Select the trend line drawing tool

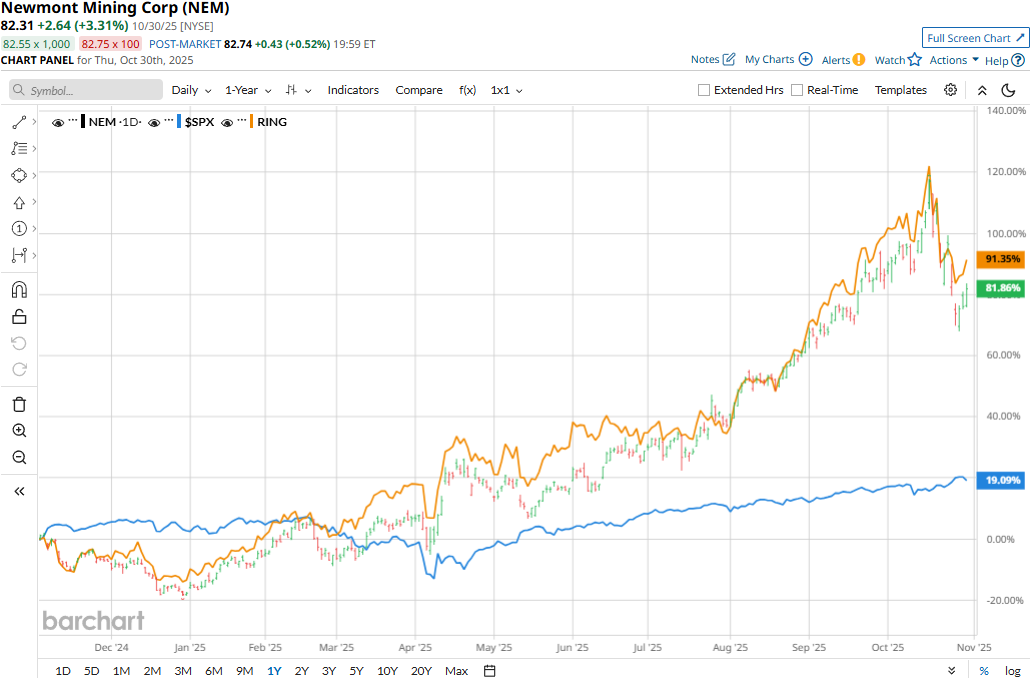pos(19,122)
